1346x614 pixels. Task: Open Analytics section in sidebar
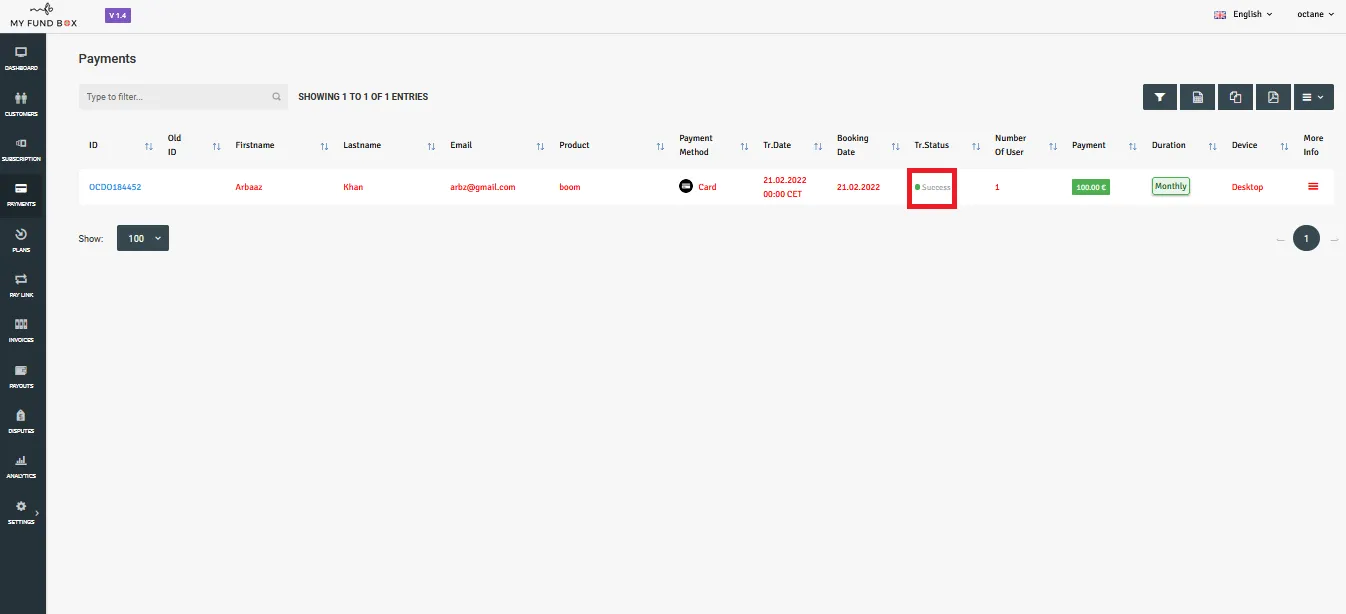pyautogui.click(x=21, y=466)
